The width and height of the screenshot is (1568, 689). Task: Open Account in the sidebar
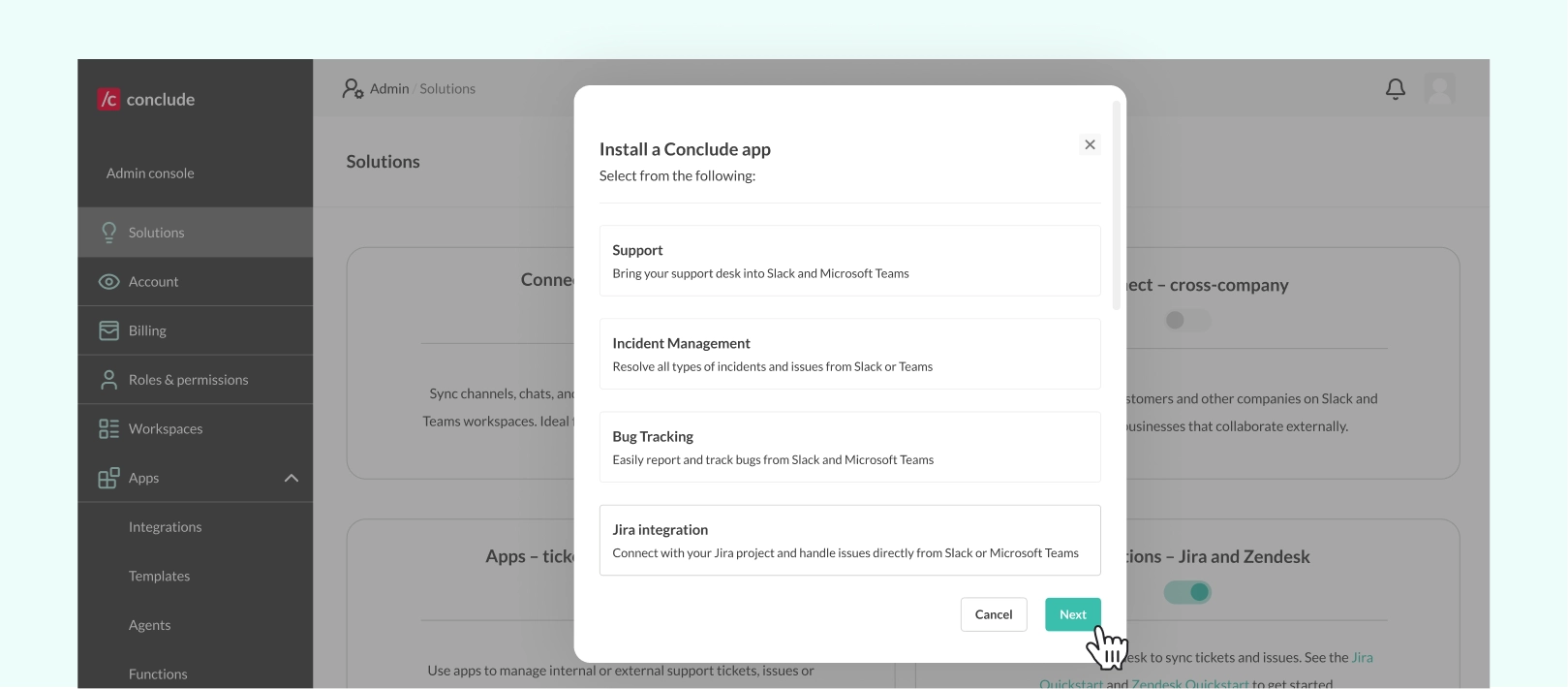196,282
